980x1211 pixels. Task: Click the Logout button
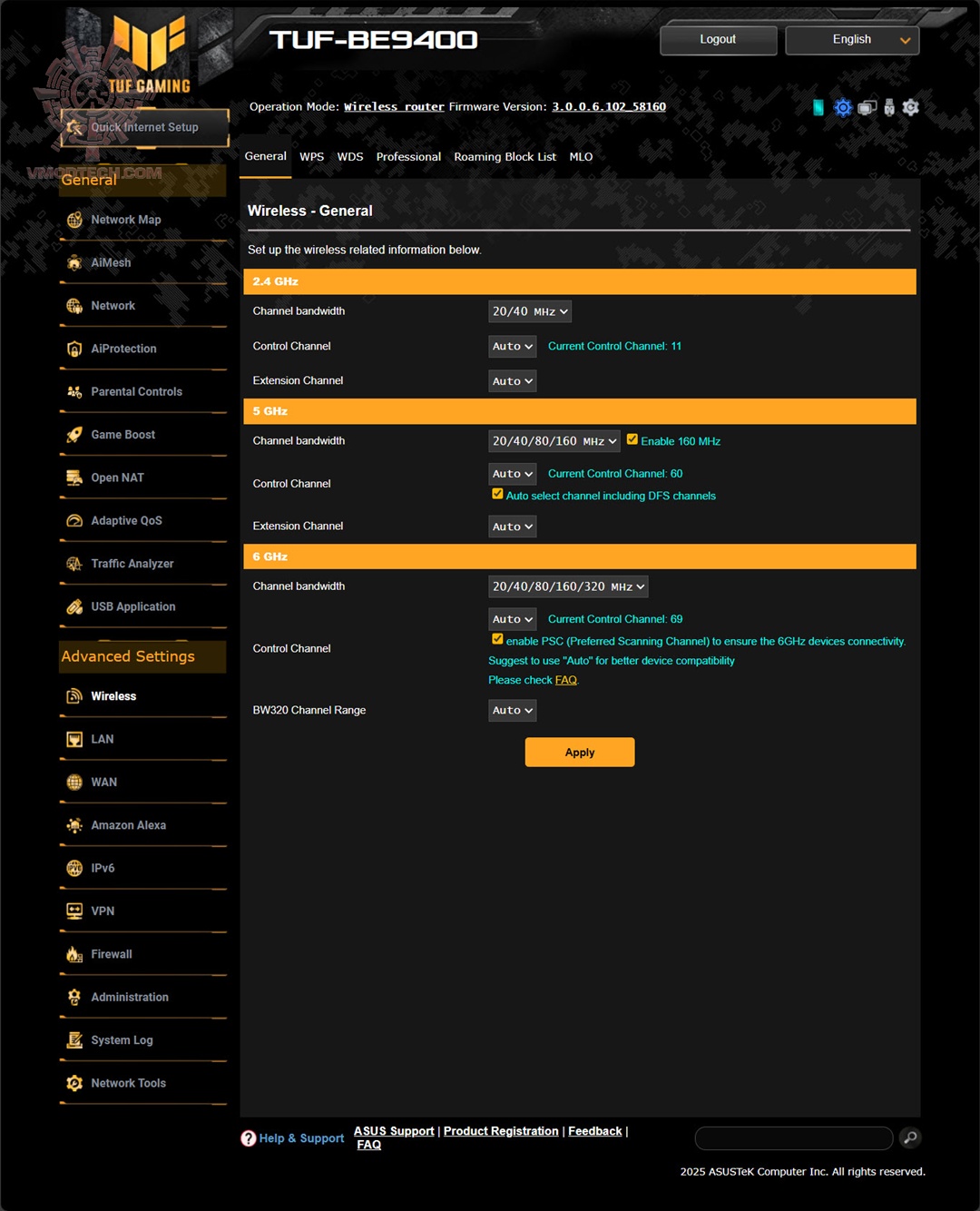718,40
